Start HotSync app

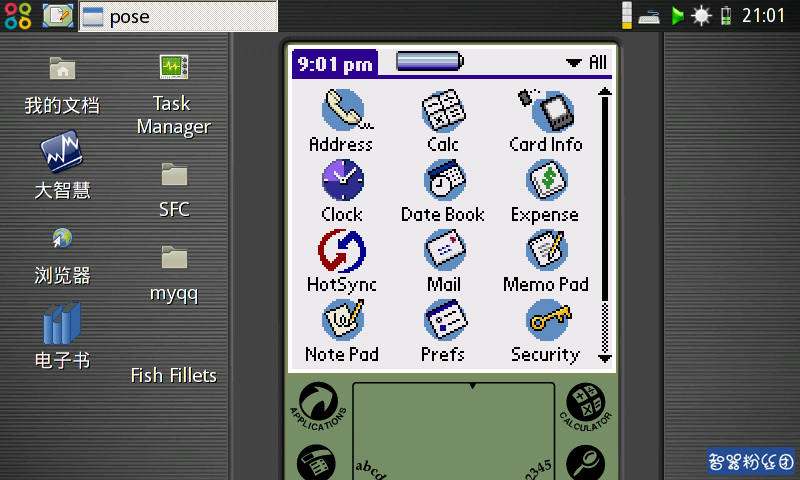tap(342, 261)
